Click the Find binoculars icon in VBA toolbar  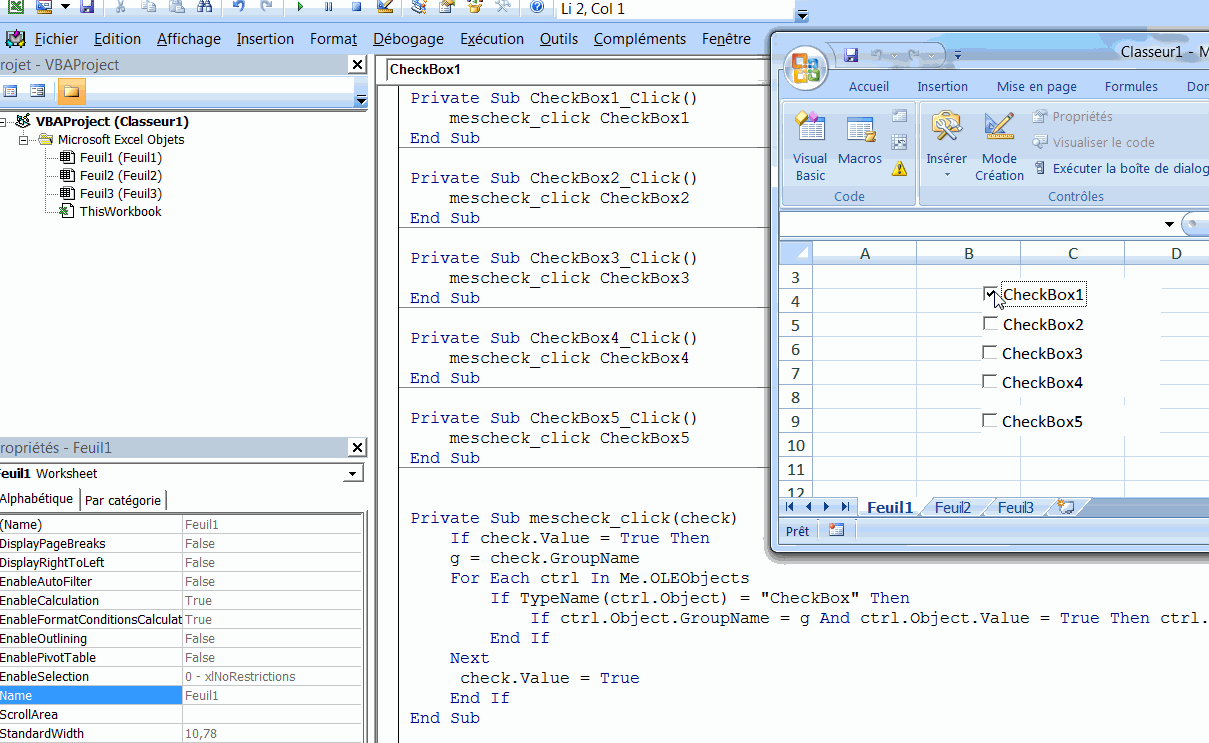pyautogui.click(x=205, y=7)
